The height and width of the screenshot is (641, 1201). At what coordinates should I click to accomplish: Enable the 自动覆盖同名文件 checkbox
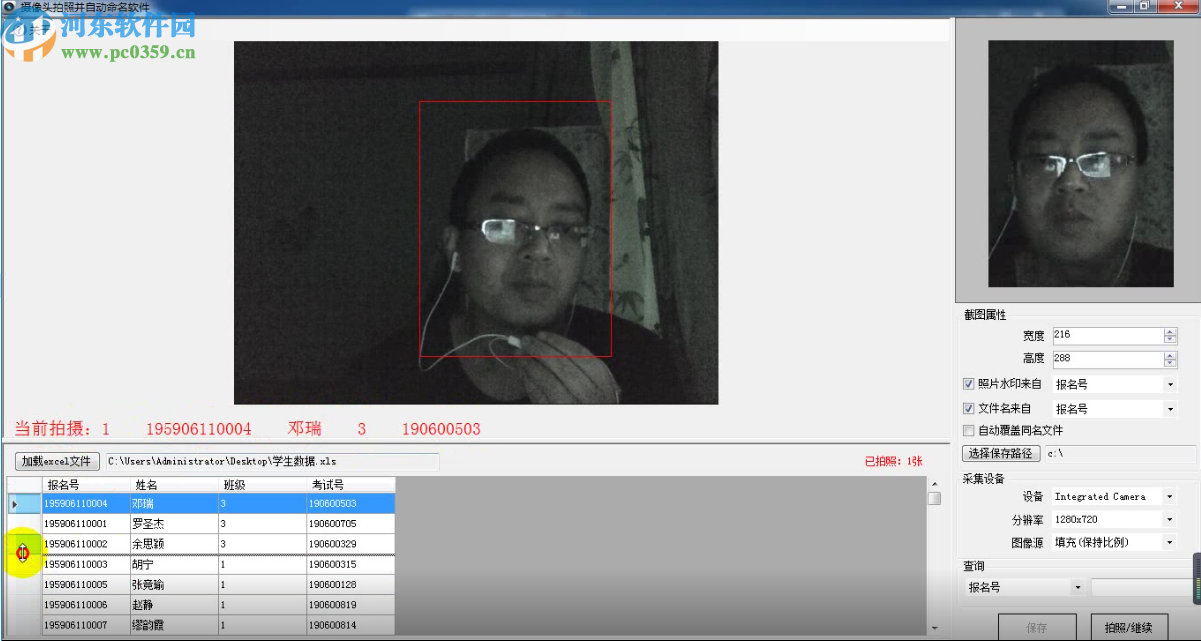tap(968, 431)
